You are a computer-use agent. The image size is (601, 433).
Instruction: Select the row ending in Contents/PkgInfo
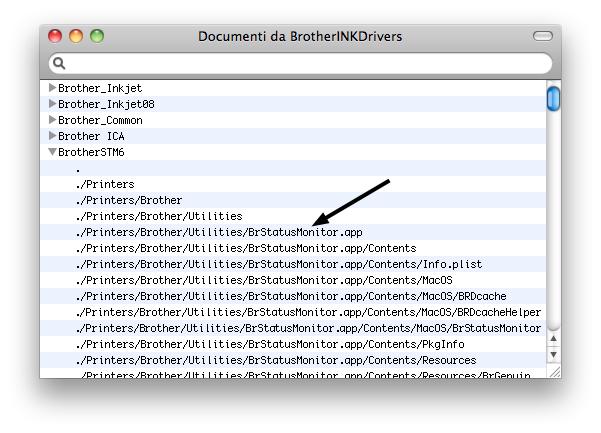(x=293, y=344)
